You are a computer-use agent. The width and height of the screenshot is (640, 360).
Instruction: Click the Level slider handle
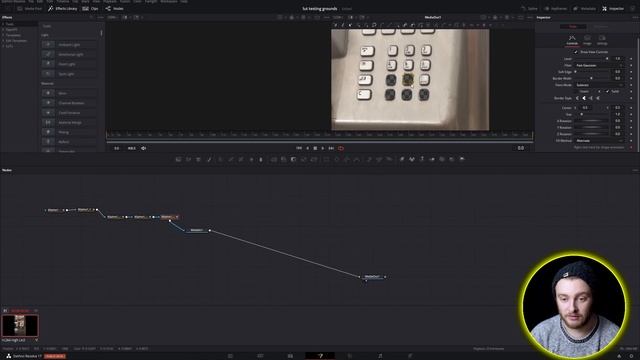coord(607,59)
